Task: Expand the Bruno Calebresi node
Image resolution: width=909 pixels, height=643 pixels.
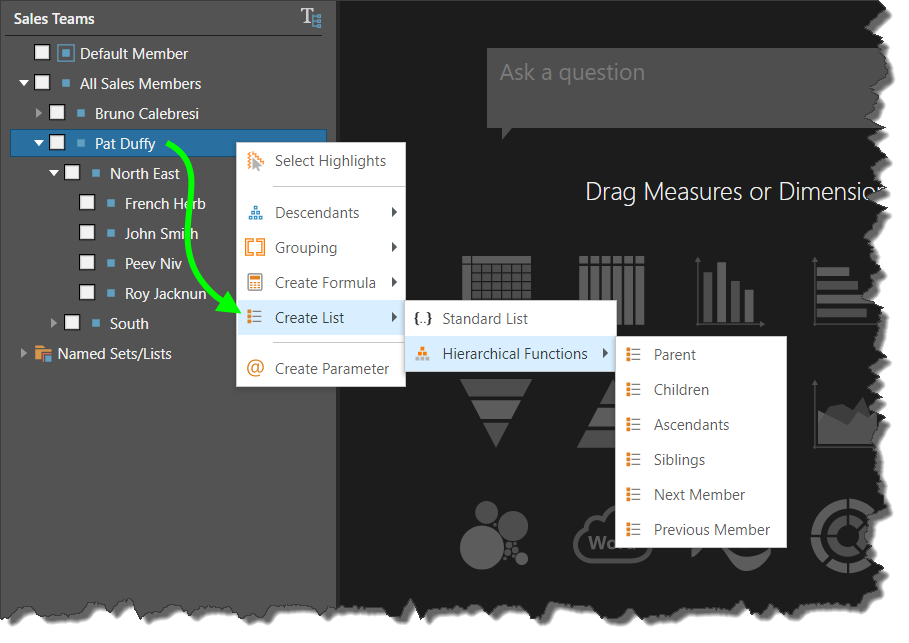Action: [38, 113]
